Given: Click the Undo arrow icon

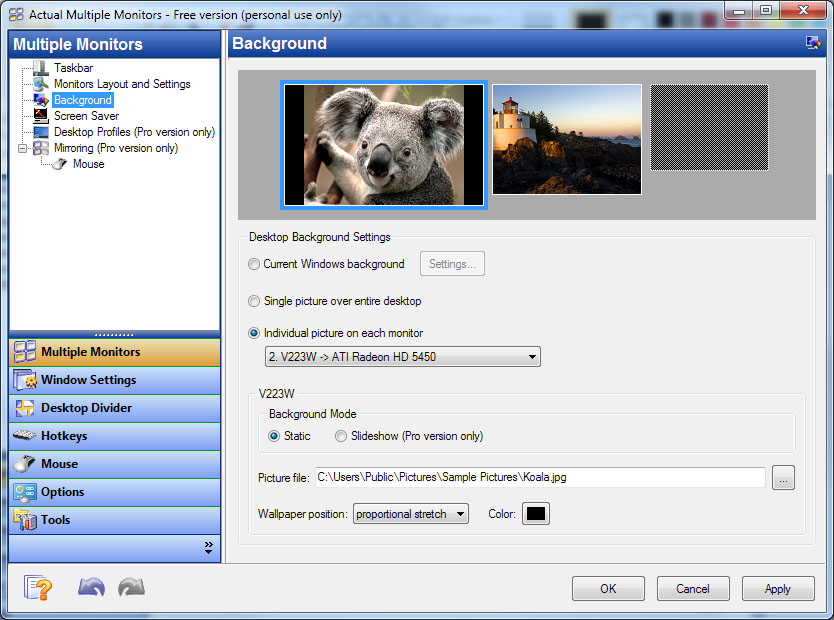Looking at the screenshot, I should [x=91, y=587].
